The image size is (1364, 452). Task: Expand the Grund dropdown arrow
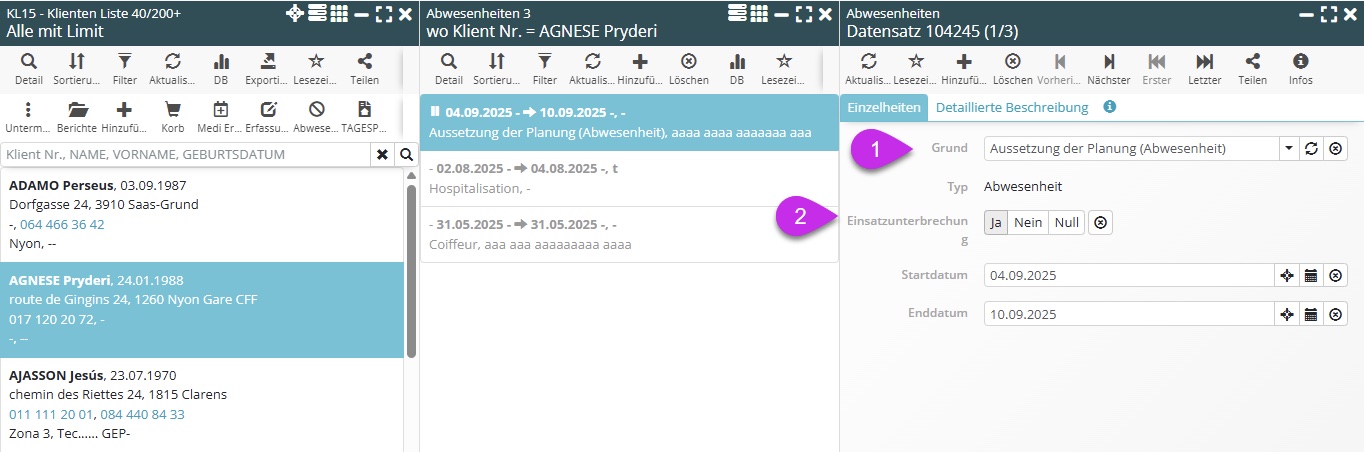1286,149
